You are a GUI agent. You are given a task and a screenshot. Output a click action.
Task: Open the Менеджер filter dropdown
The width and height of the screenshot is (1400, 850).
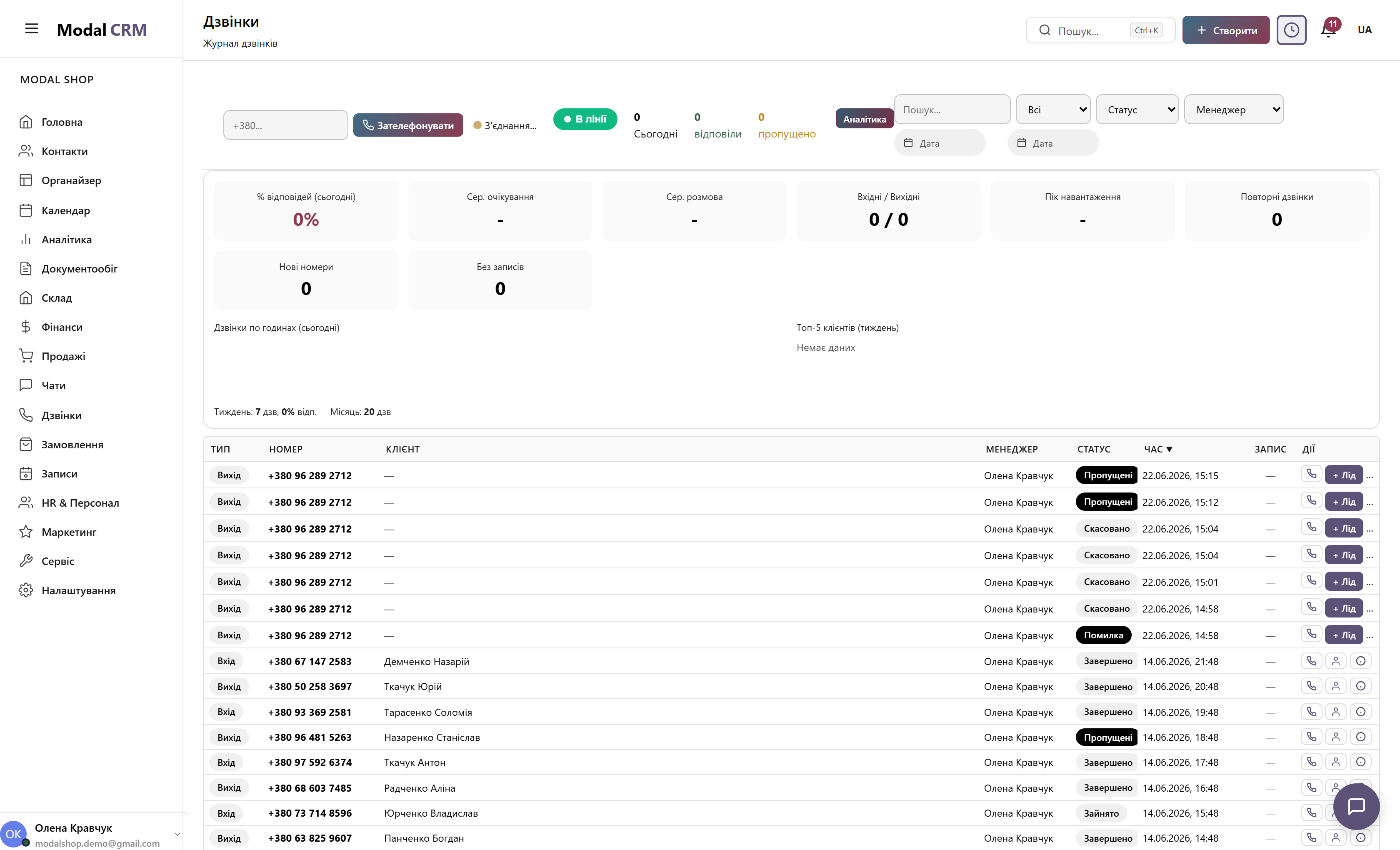tap(1233, 109)
